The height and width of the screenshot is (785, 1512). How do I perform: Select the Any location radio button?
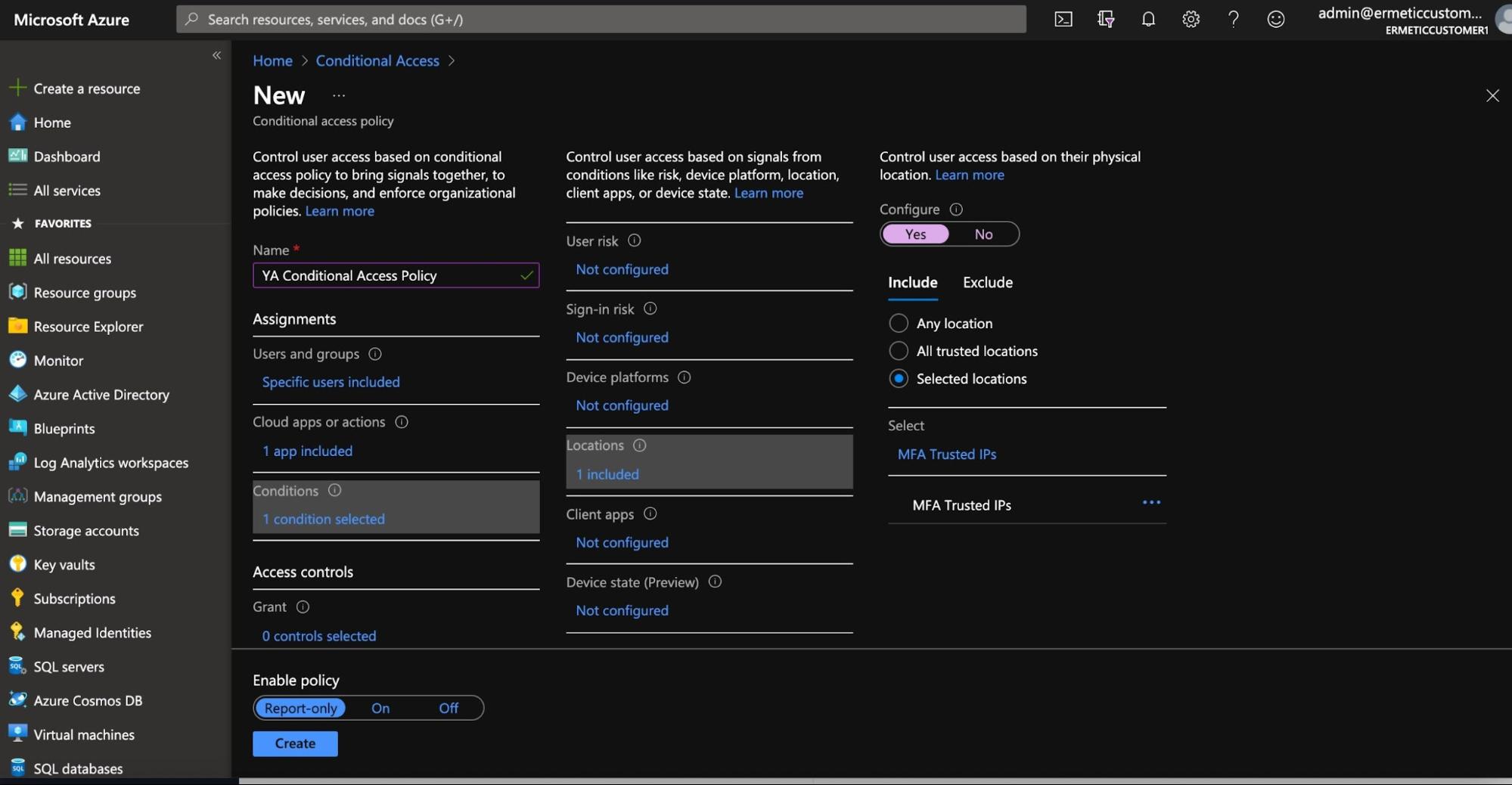[x=899, y=323]
